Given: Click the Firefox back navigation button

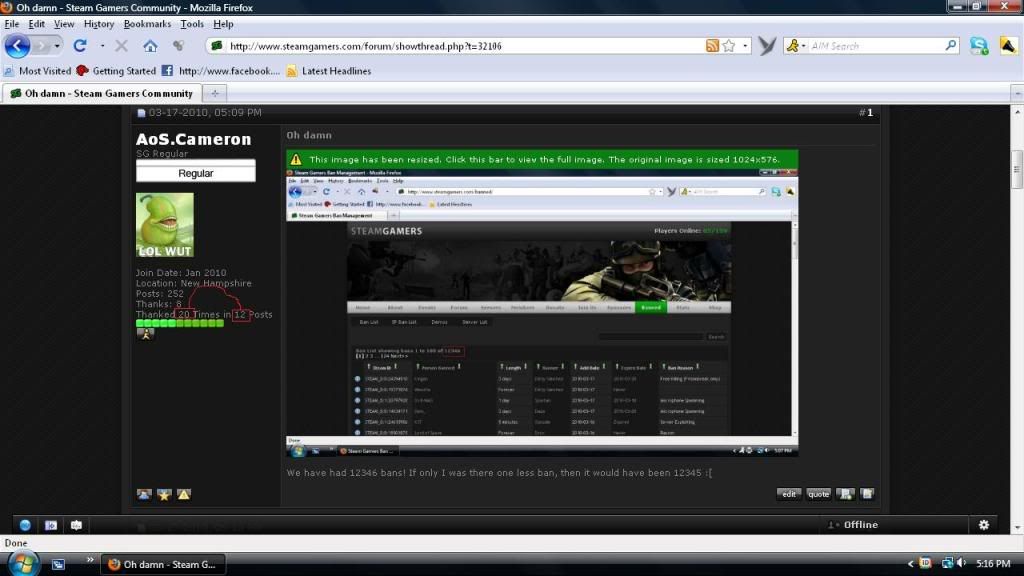Looking at the screenshot, I should pyautogui.click(x=17, y=46).
